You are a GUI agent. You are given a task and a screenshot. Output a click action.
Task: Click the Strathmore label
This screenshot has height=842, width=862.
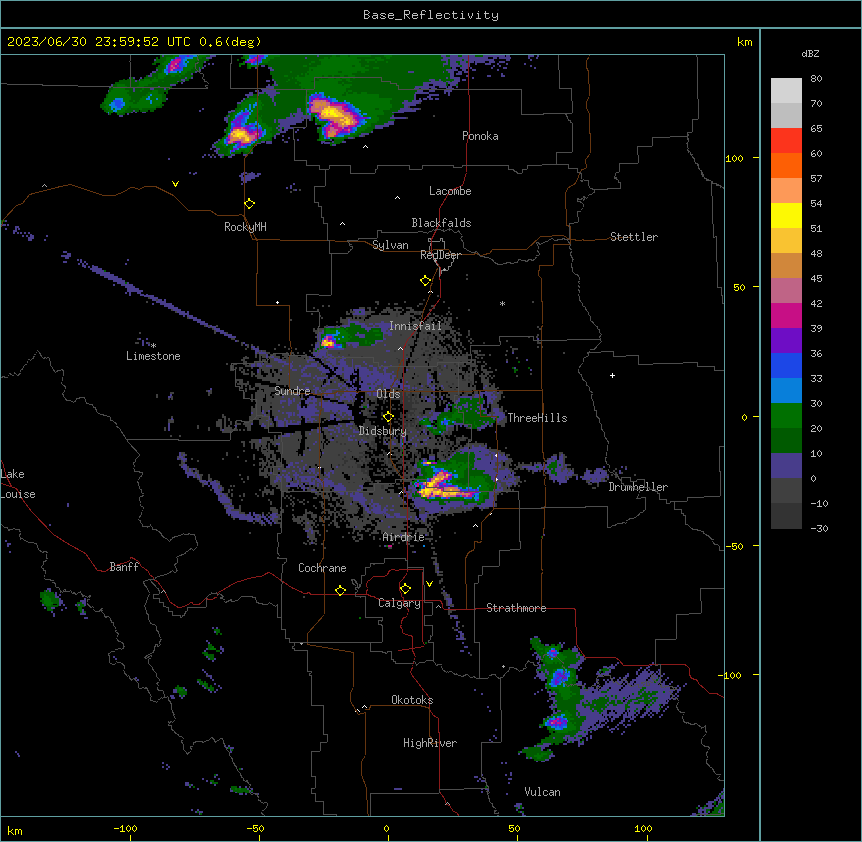coord(516,608)
